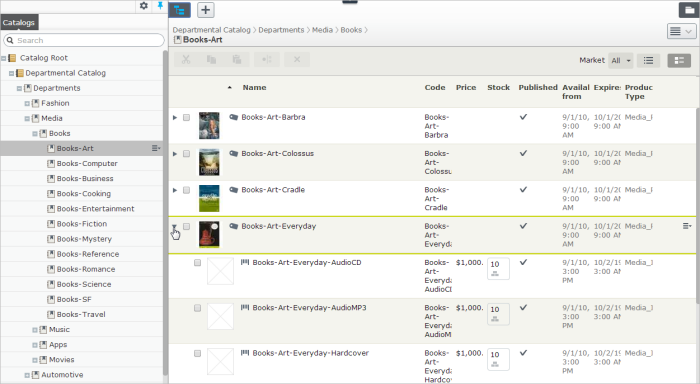700x384 pixels.
Task: Check the Books-Art-Colossus row checkbox
Action: [x=187, y=154]
